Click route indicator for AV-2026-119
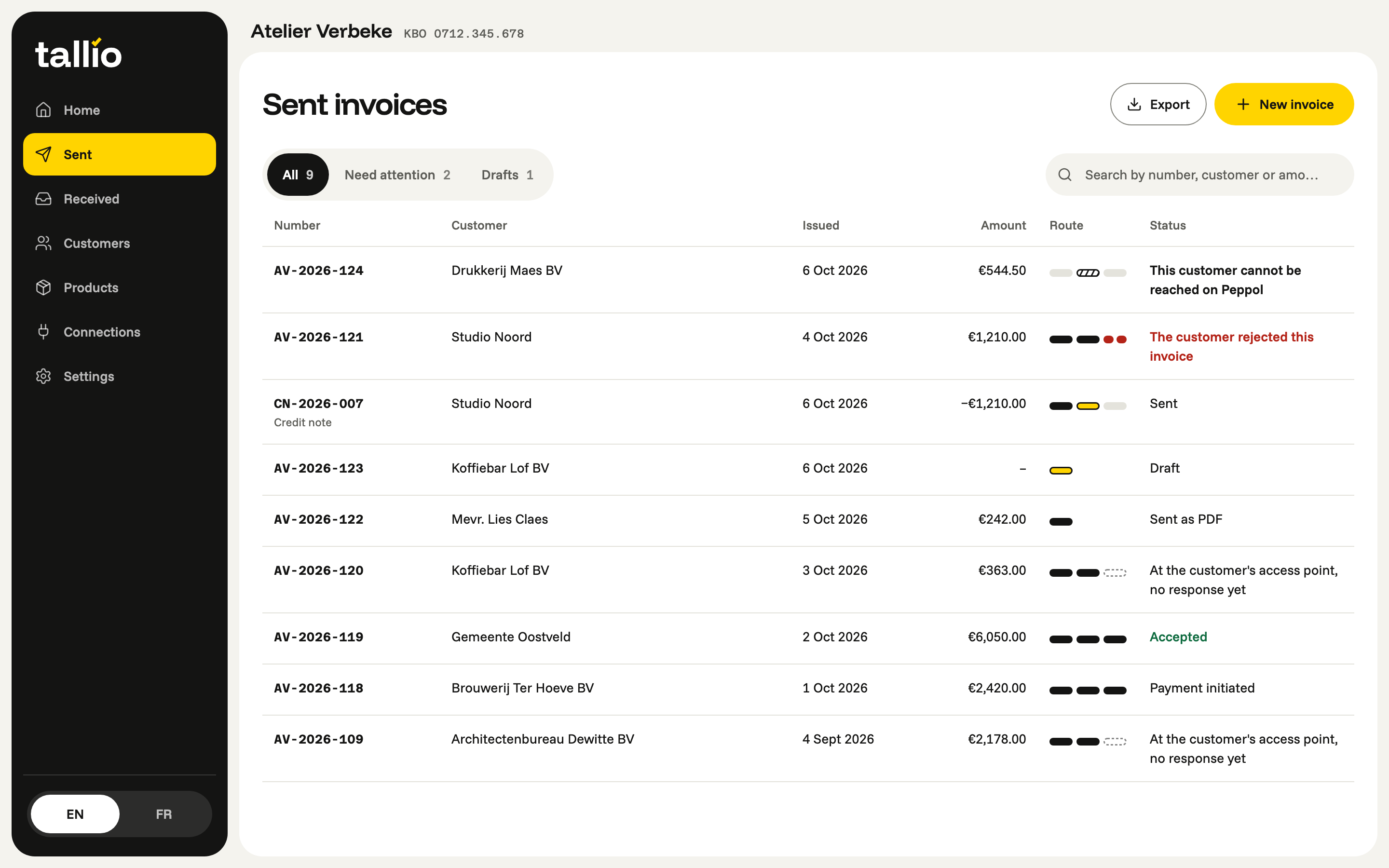1389x868 pixels. pos(1088,639)
